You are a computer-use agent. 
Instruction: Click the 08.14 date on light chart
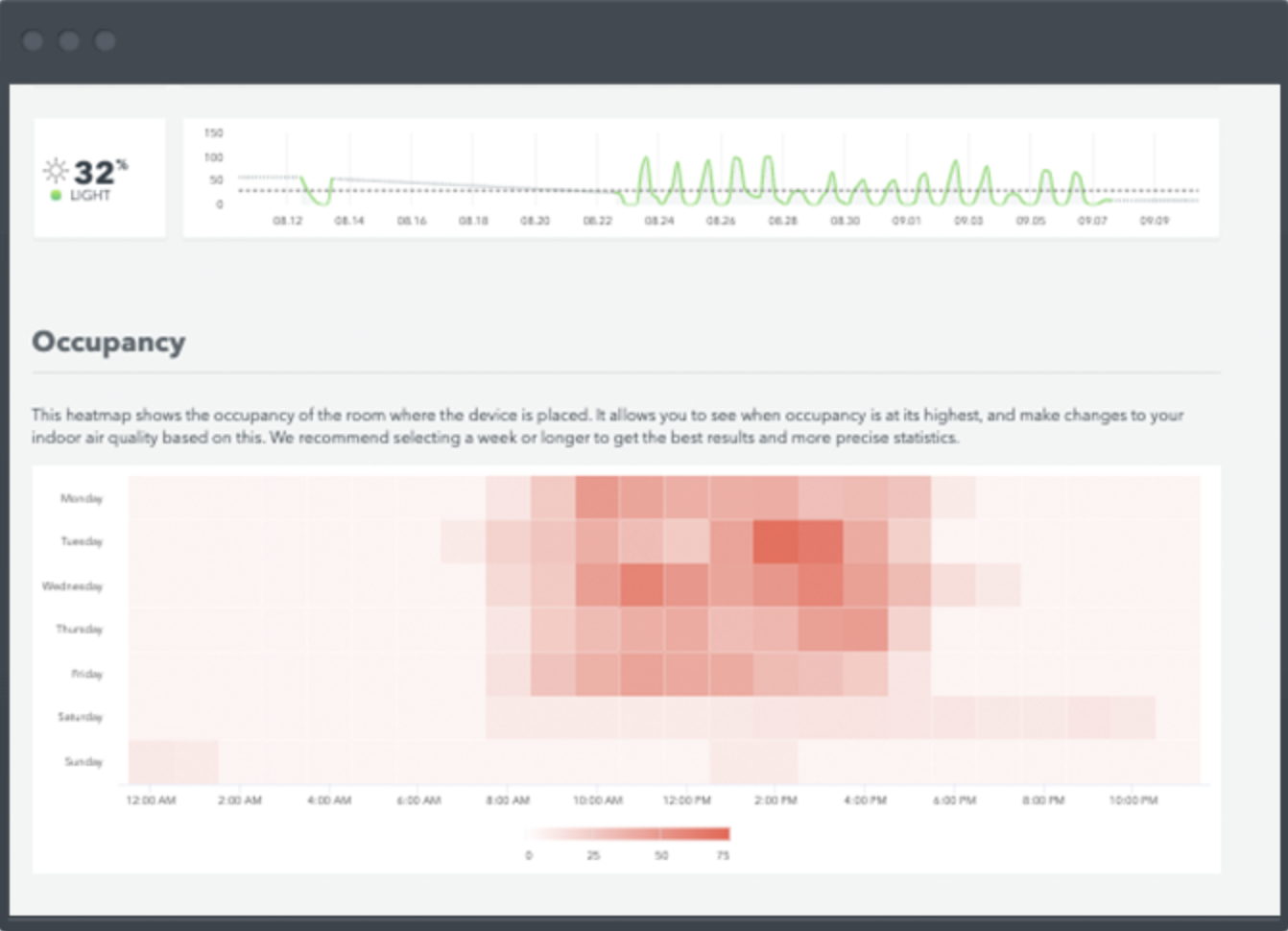click(349, 221)
